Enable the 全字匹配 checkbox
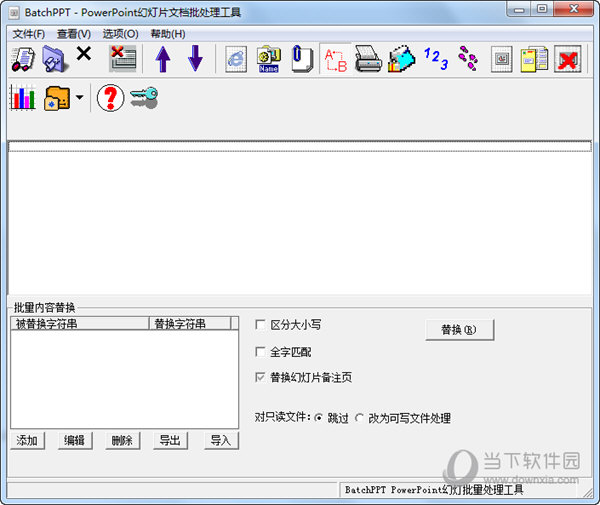Viewport: 600px width, 505px height. pos(260,352)
